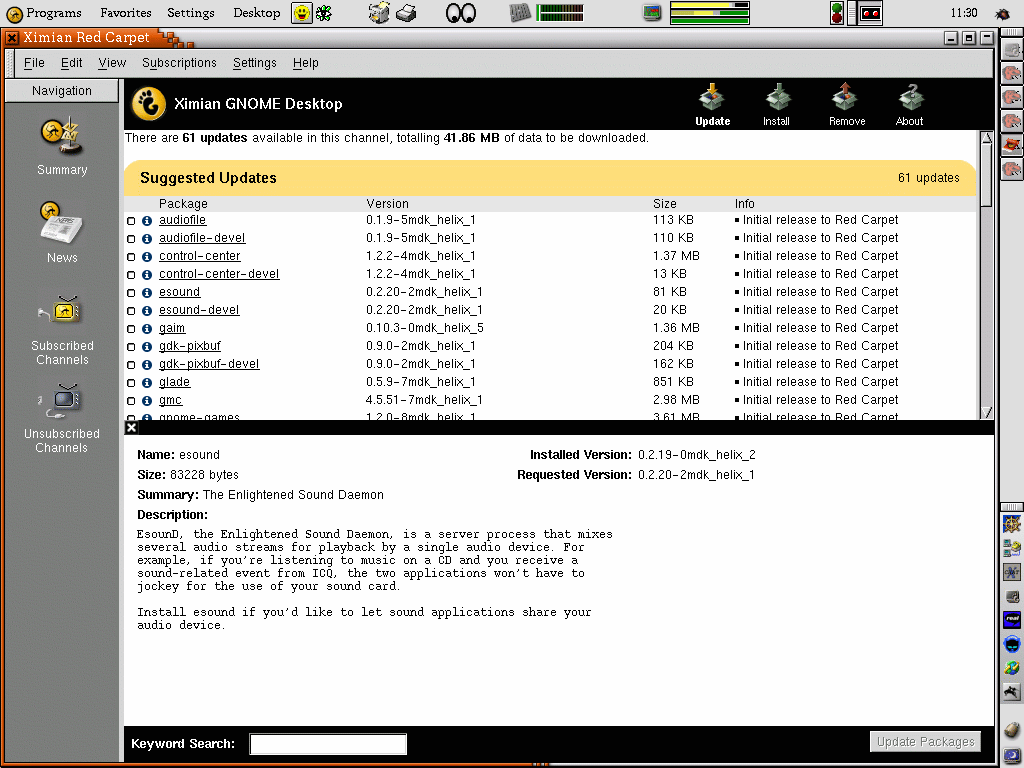Click the traffic light panel applet
The width and height of the screenshot is (1024, 768).
point(837,12)
